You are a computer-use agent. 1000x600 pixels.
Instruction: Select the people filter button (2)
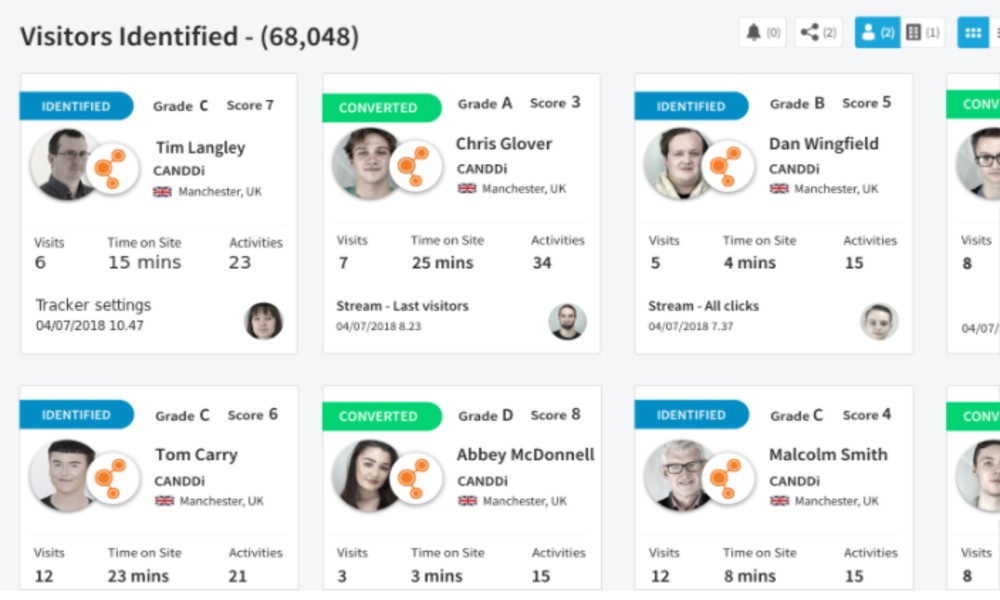click(x=878, y=33)
